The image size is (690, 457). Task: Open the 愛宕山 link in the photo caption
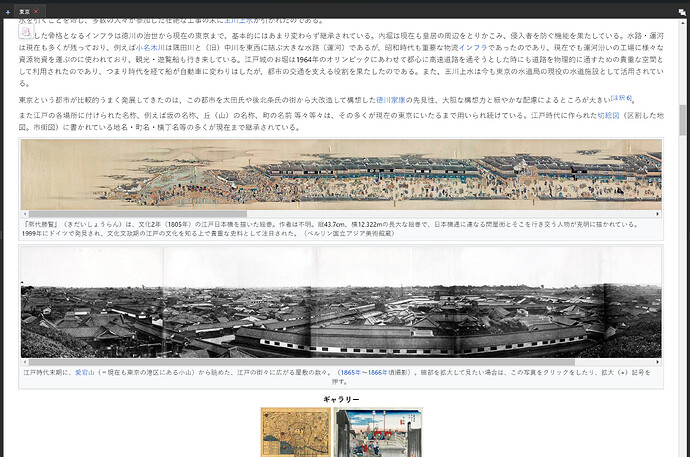84,372
